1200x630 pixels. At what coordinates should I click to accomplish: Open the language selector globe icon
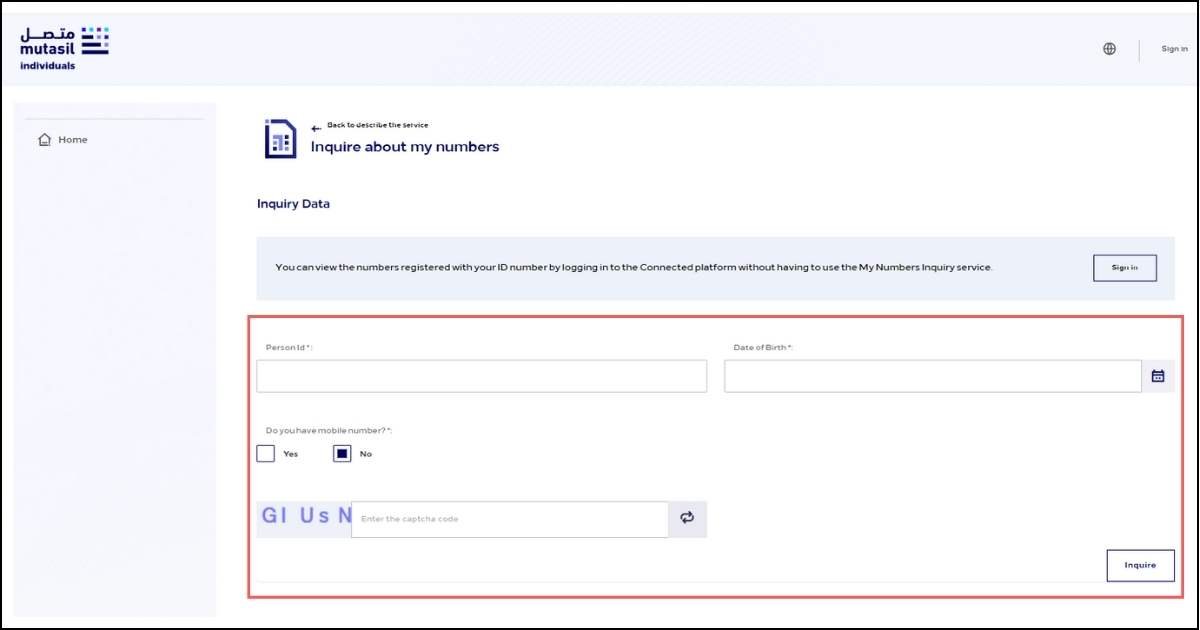coord(1109,47)
